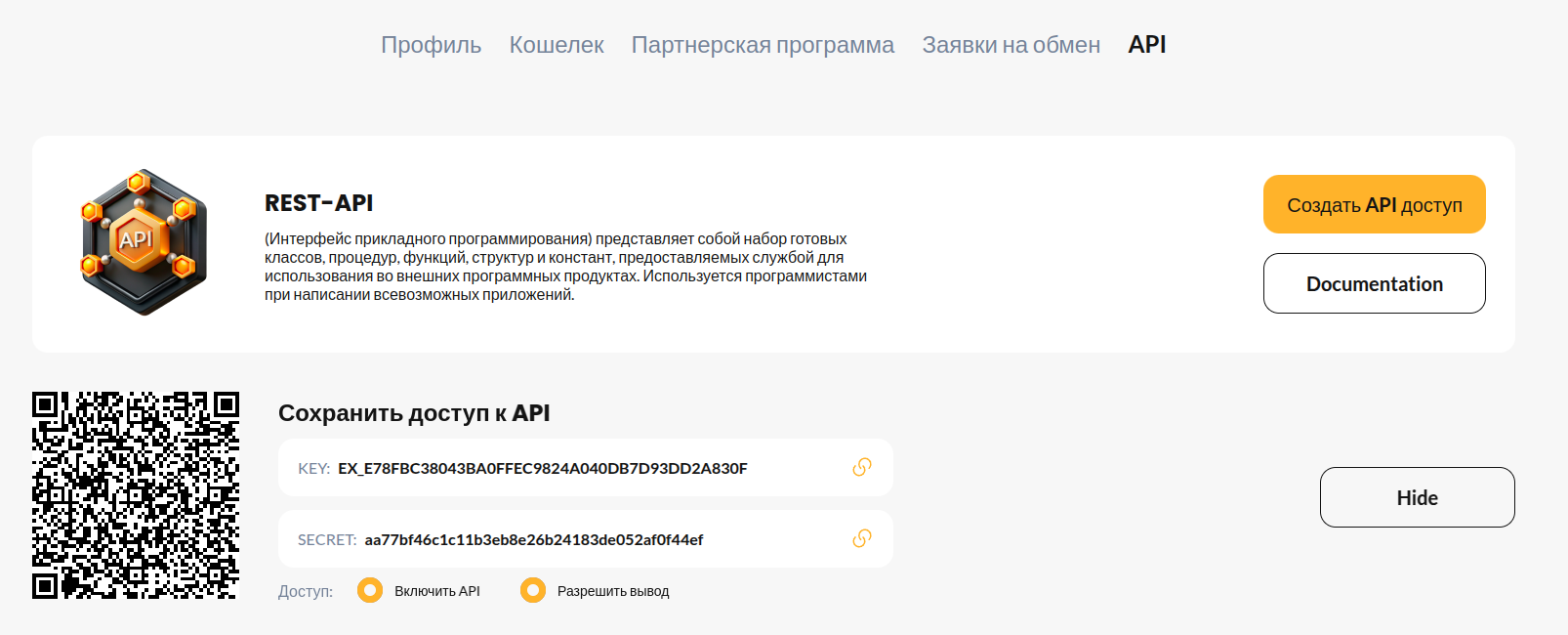Select the SECRET field aa77bf46... value

click(x=534, y=539)
